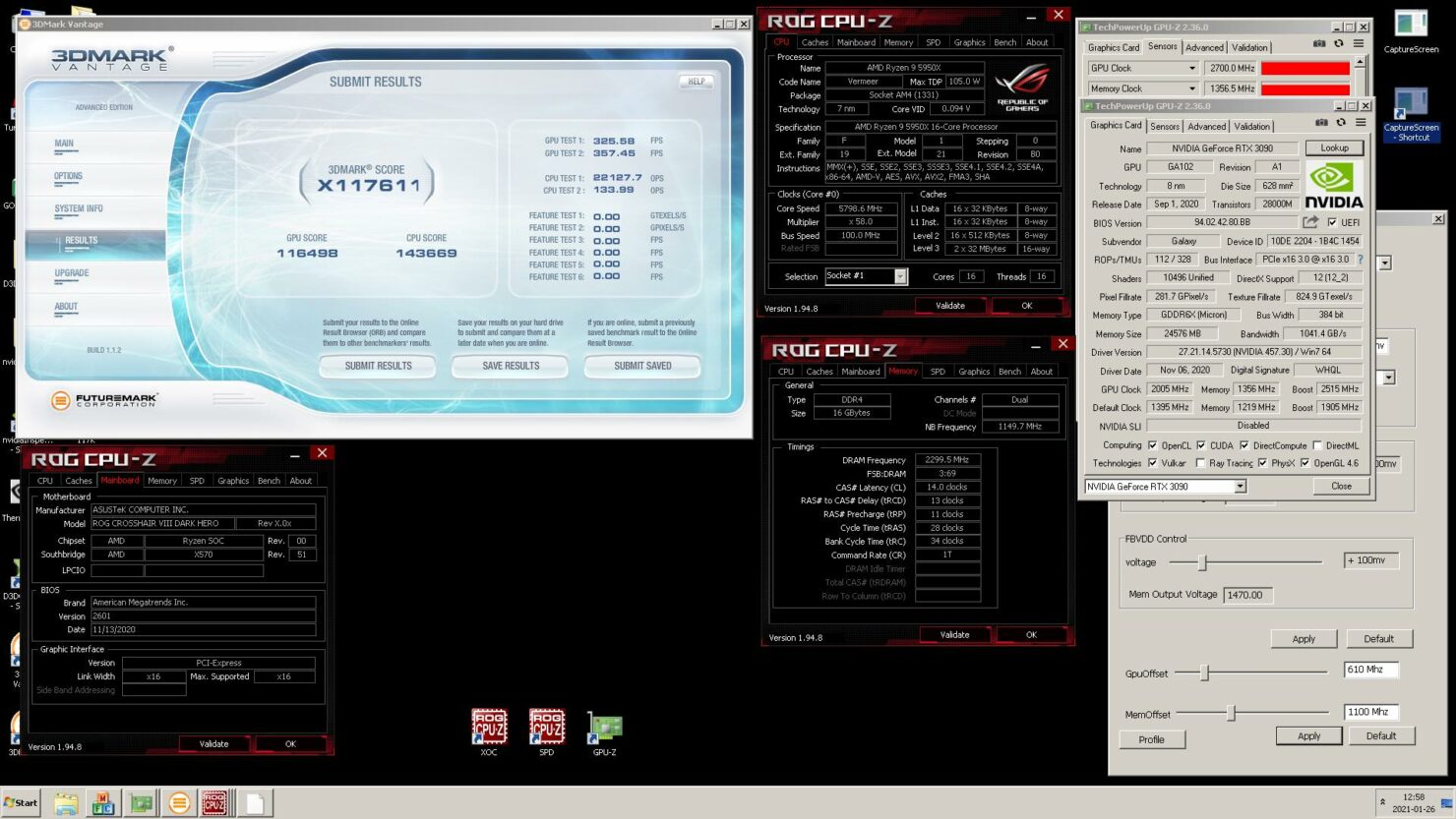Open file explorer from the taskbar

[66, 803]
